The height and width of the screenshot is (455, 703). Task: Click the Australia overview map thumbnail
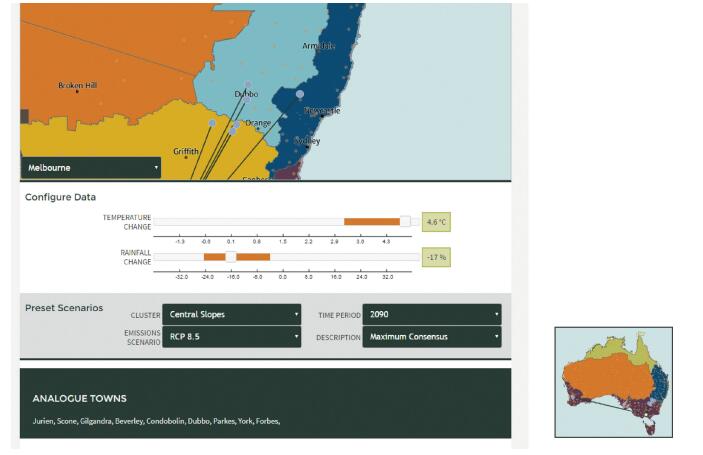pyautogui.click(x=613, y=382)
